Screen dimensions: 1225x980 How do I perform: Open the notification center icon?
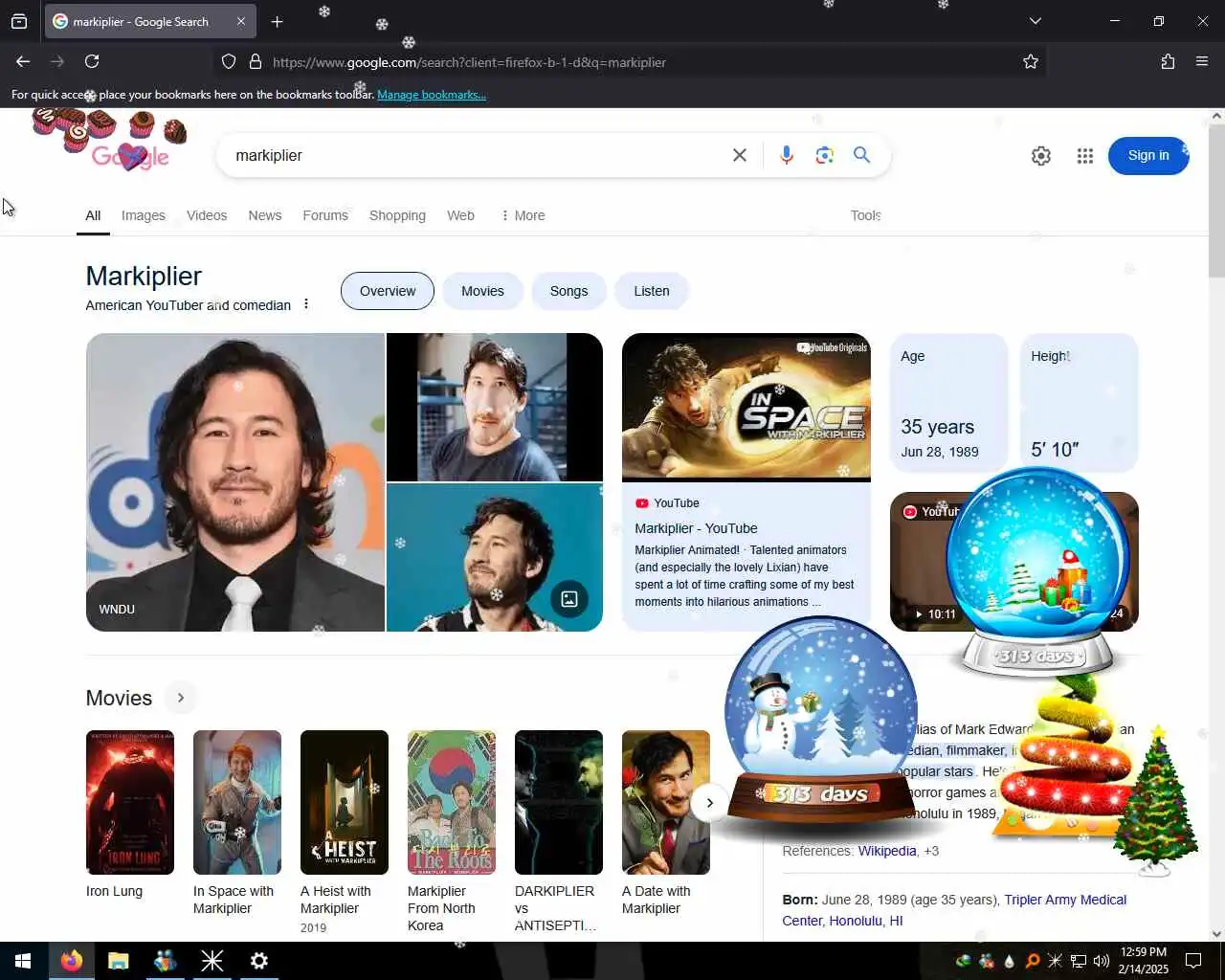coord(1193,961)
